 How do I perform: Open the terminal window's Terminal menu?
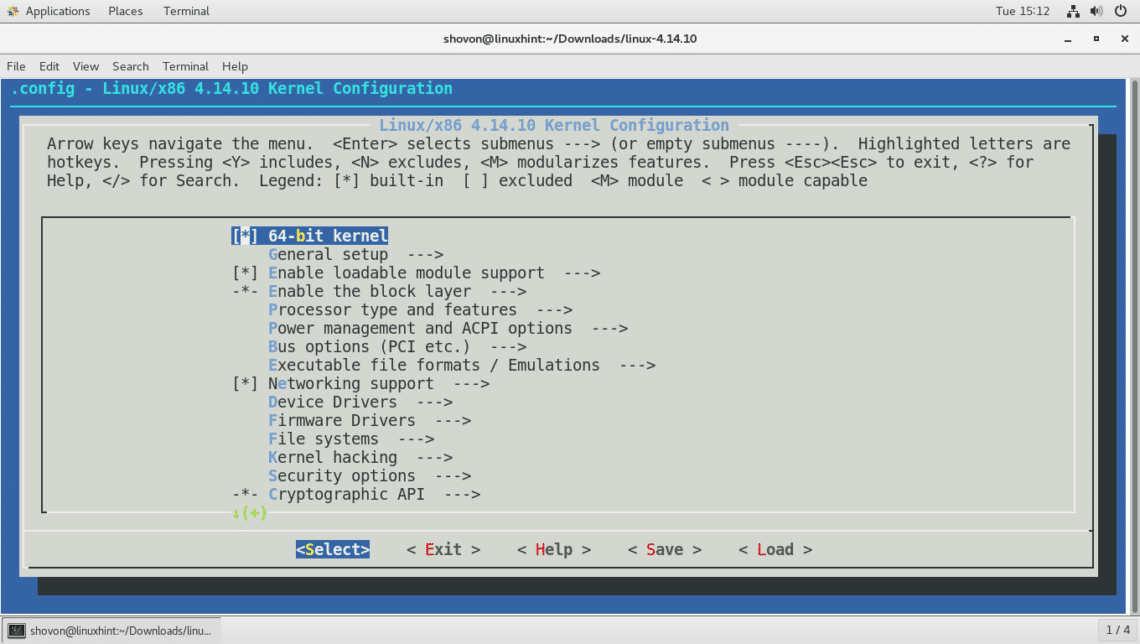tap(185, 66)
